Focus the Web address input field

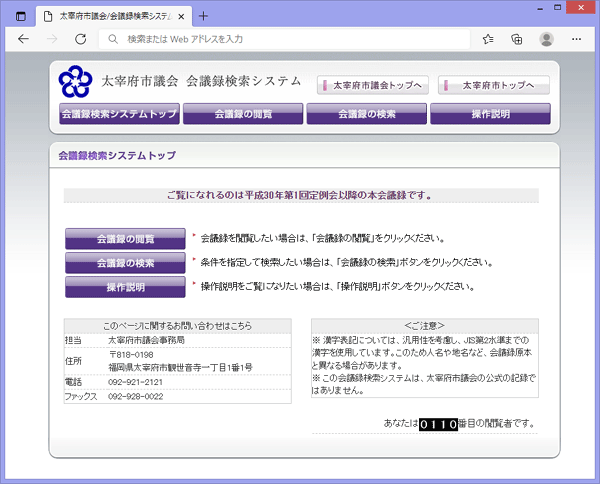click(x=284, y=39)
